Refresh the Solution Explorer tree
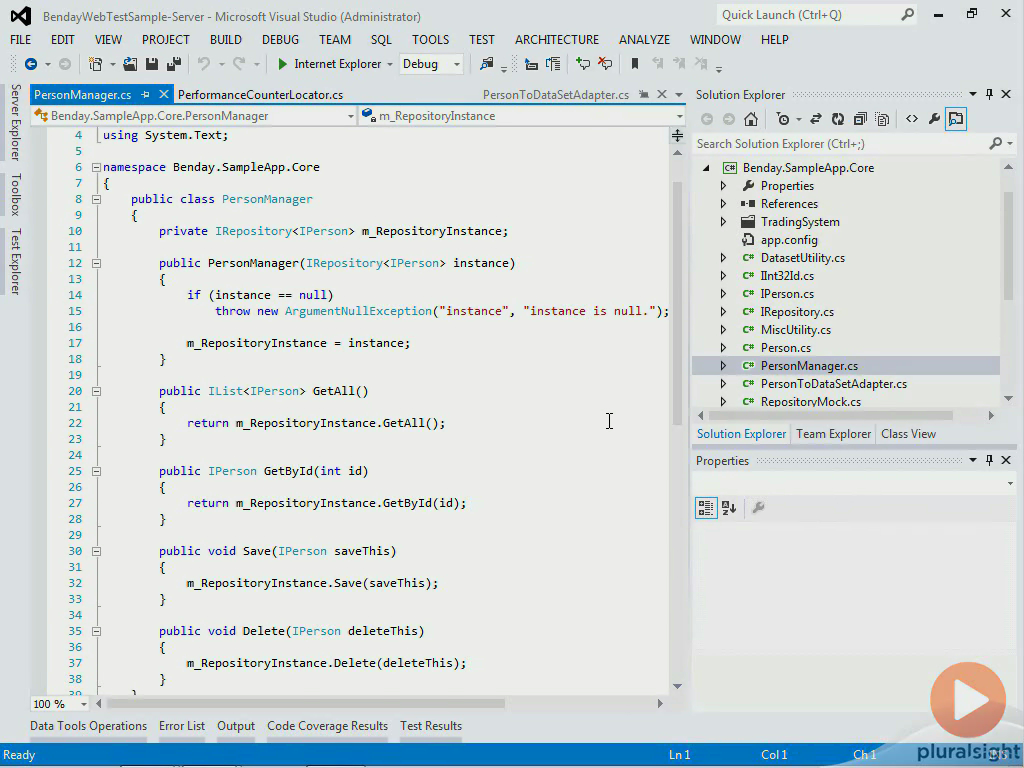 pos(838,119)
